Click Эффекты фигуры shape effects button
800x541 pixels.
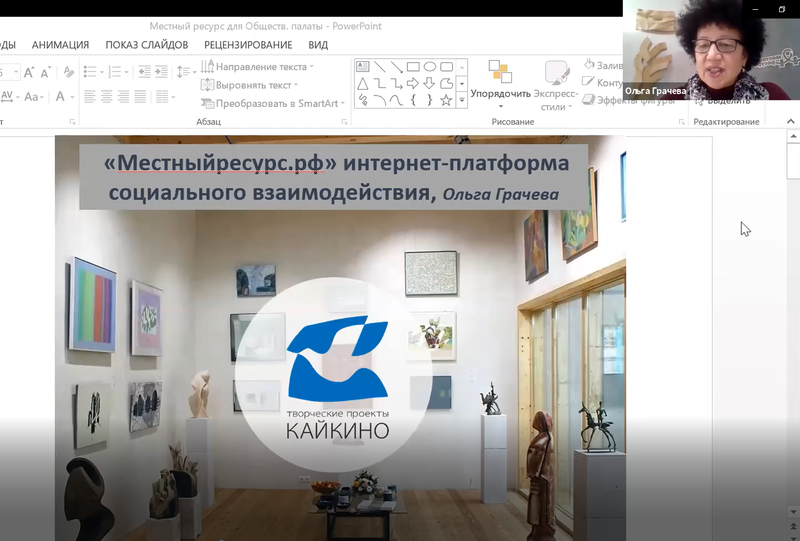pyautogui.click(x=603, y=101)
